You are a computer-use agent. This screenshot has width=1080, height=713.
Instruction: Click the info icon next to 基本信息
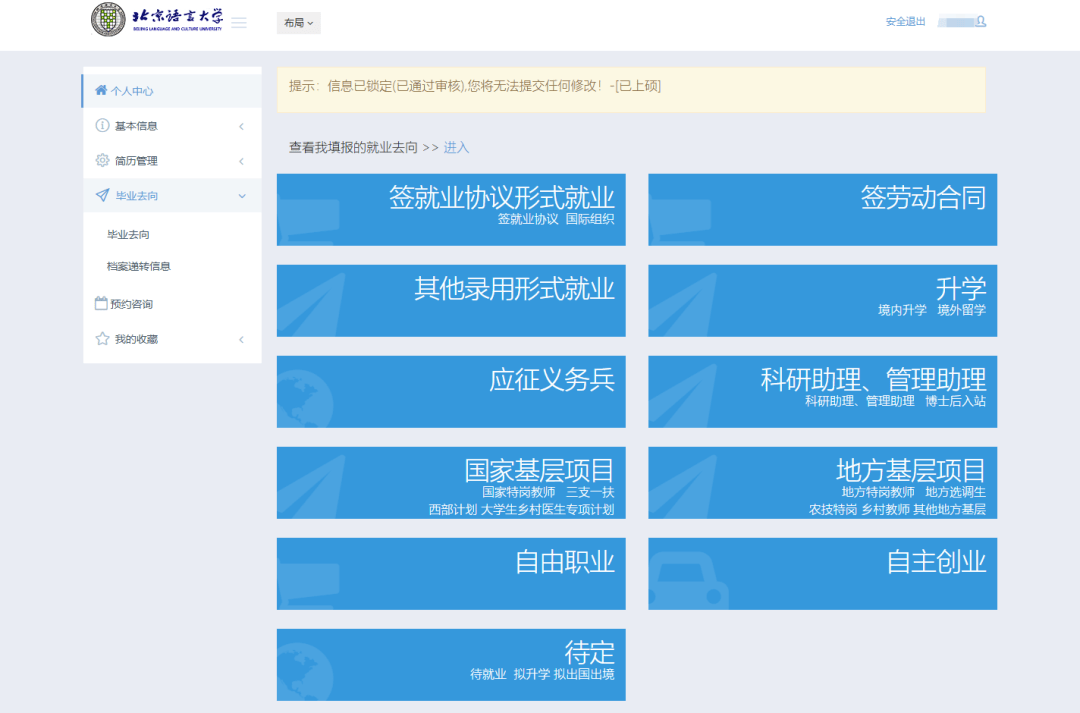click(x=102, y=126)
